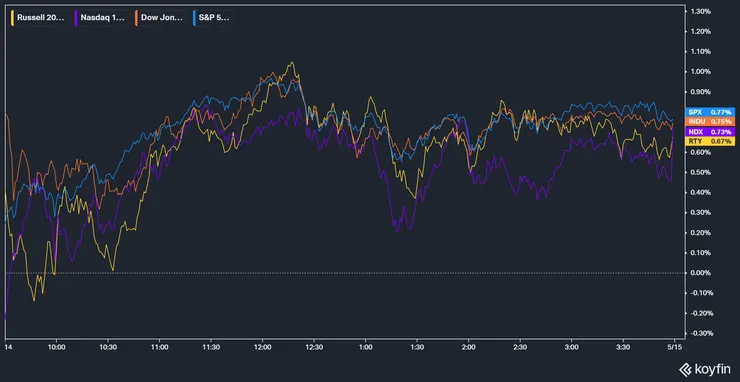This screenshot has width=740, height=382.
Task: Select the S&P 500 legend entry
Action: (212, 18)
